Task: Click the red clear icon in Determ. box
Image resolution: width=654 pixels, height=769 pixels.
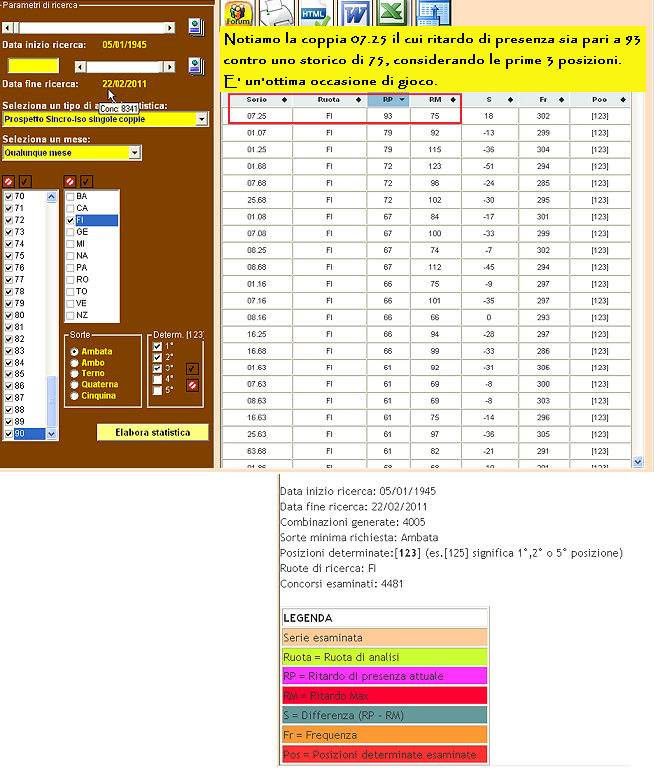Action: pyautogui.click(x=192, y=385)
